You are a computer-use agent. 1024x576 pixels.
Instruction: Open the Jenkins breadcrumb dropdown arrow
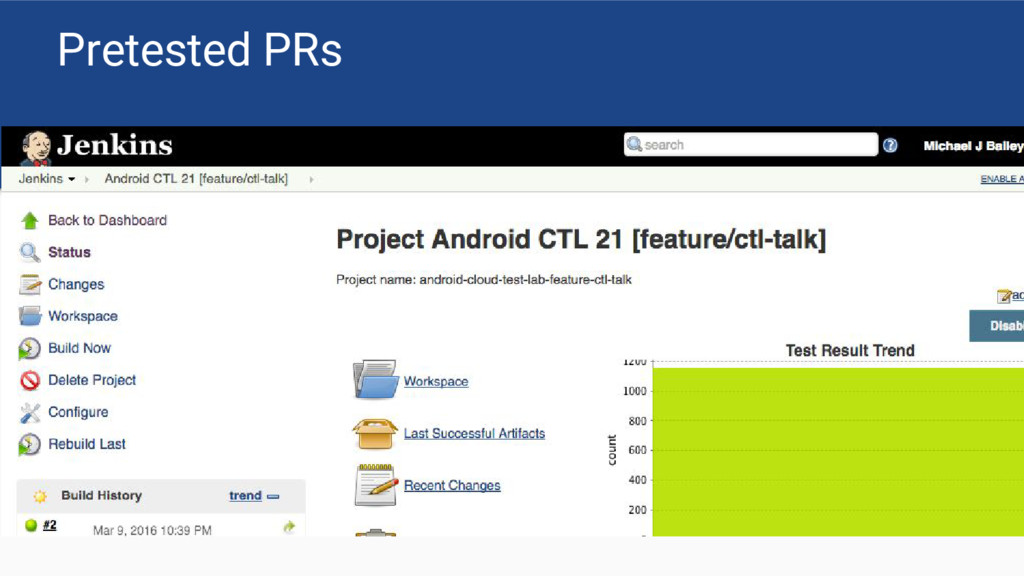click(x=71, y=180)
